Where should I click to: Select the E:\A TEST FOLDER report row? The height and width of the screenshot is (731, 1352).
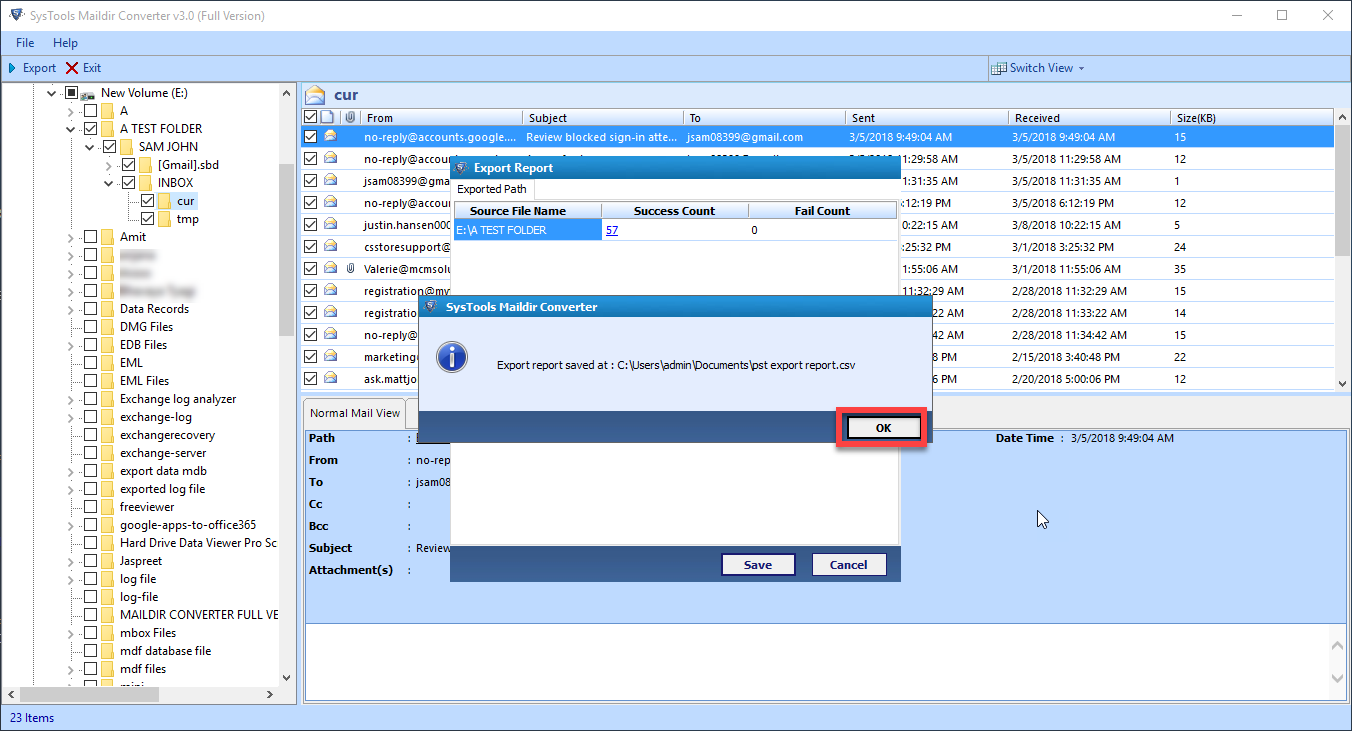[675, 230]
